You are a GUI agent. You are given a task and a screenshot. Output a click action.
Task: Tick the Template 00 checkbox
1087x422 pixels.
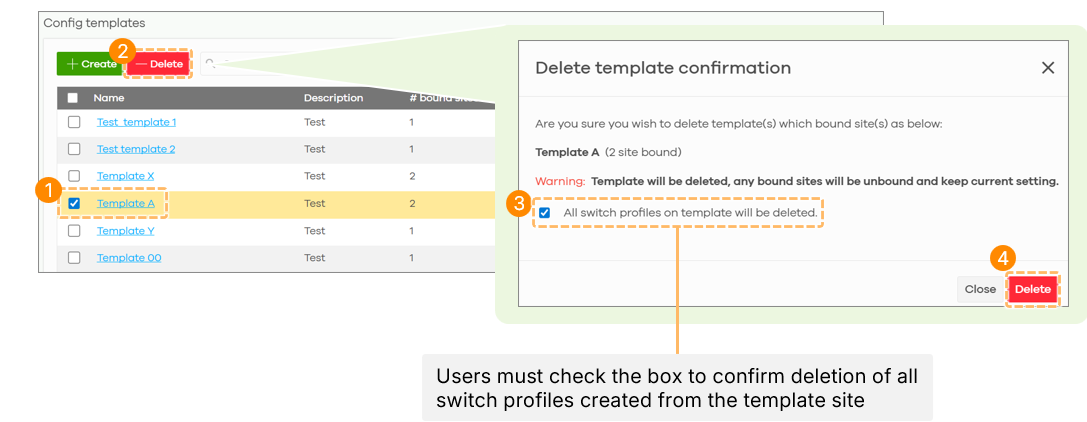[74, 258]
